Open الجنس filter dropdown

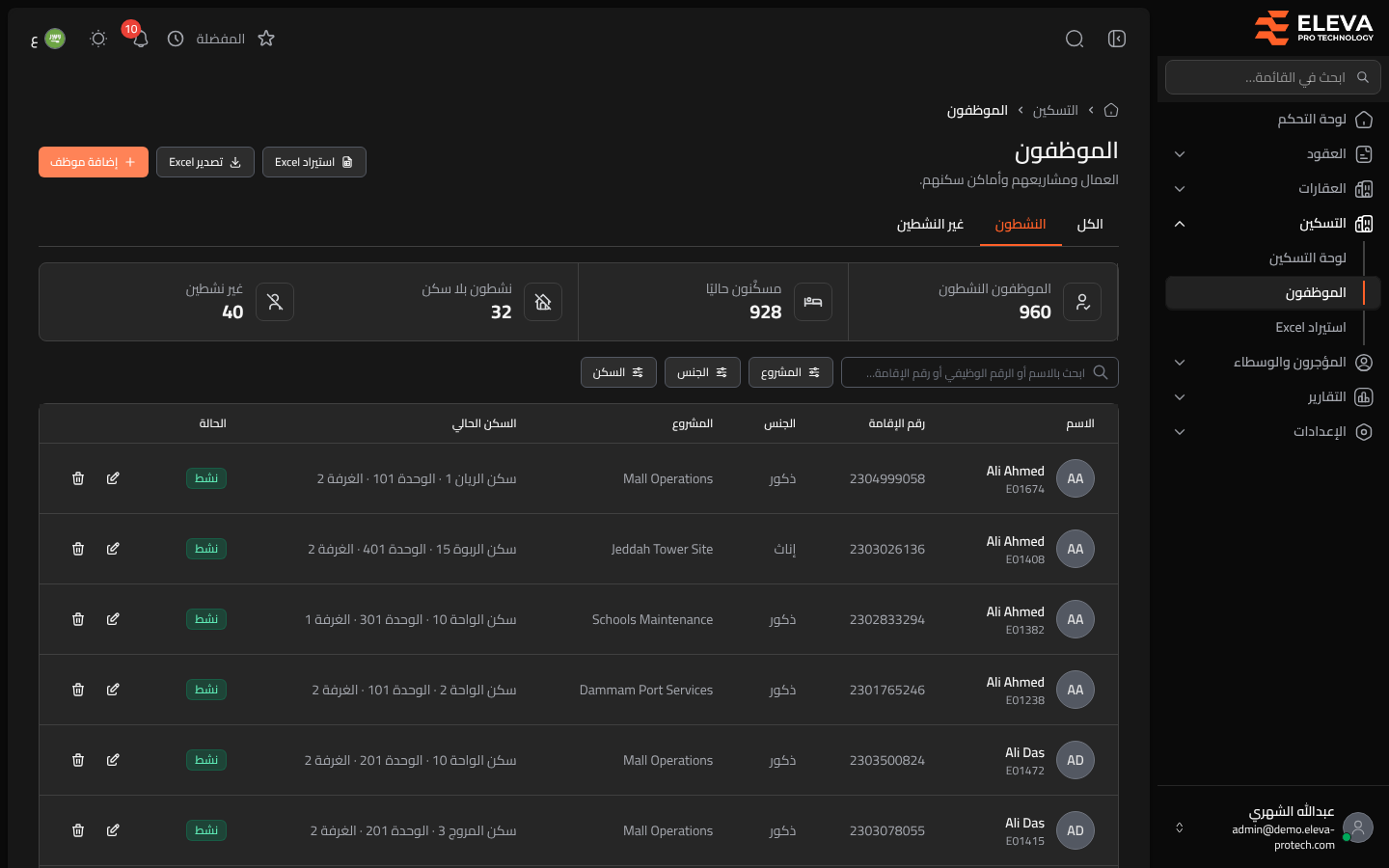pyautogui.click(x=702, y=372)
